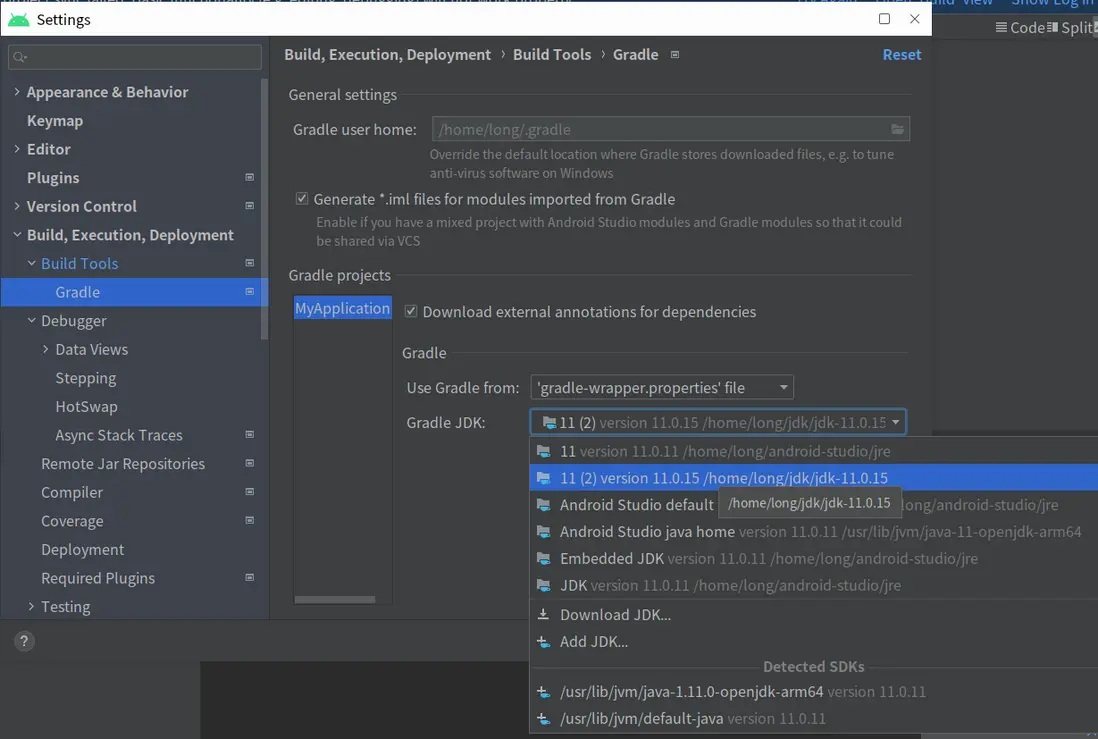Image resolution: width=1098 pixels, height=739 pixels.
Task: Click folder icon of Android Studio java home entry
Action: (x=543, y=532)
